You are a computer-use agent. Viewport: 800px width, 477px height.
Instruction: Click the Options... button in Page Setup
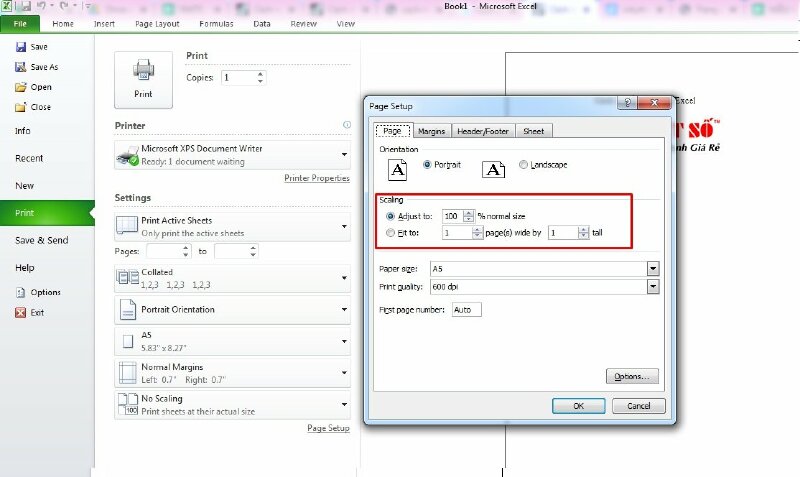632,376
